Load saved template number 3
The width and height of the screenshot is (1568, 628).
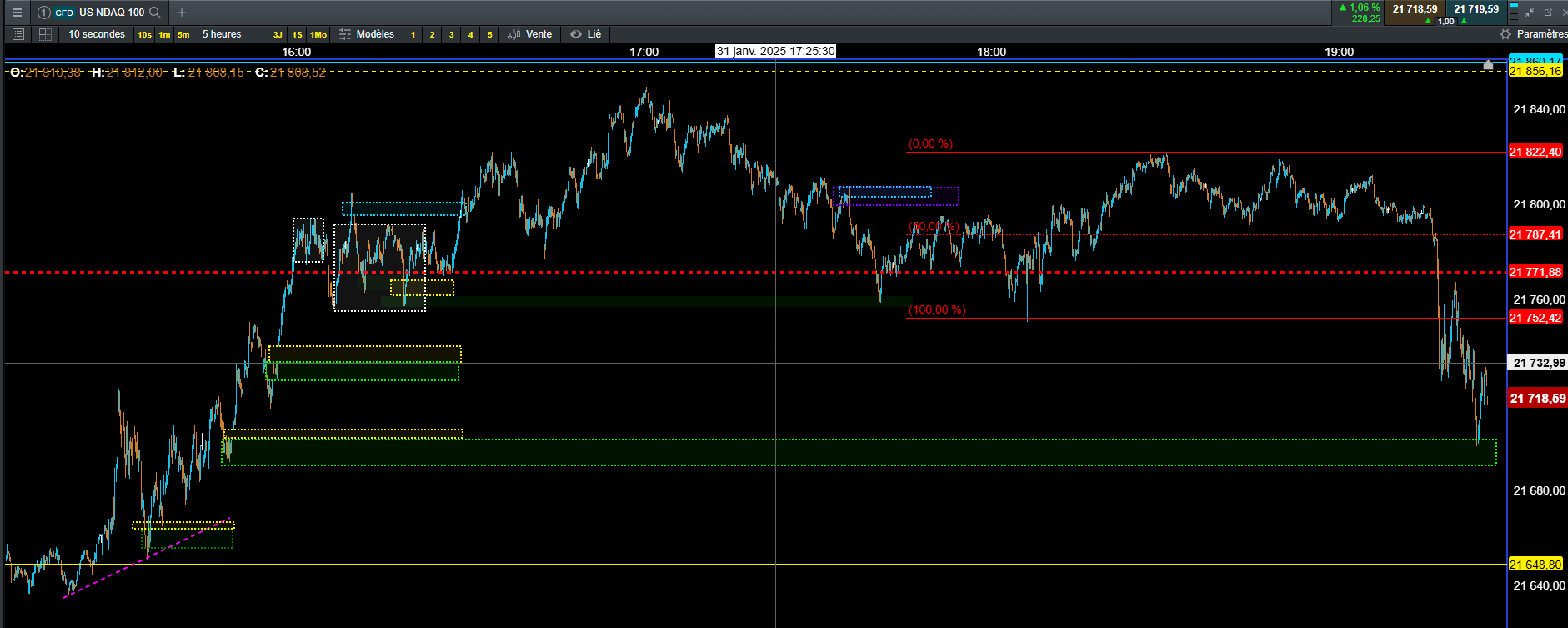(451, 35)
